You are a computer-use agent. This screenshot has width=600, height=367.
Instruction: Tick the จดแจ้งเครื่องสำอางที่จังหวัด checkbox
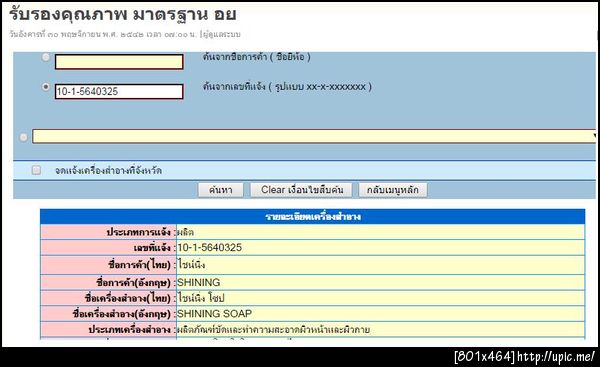[36, 170]
